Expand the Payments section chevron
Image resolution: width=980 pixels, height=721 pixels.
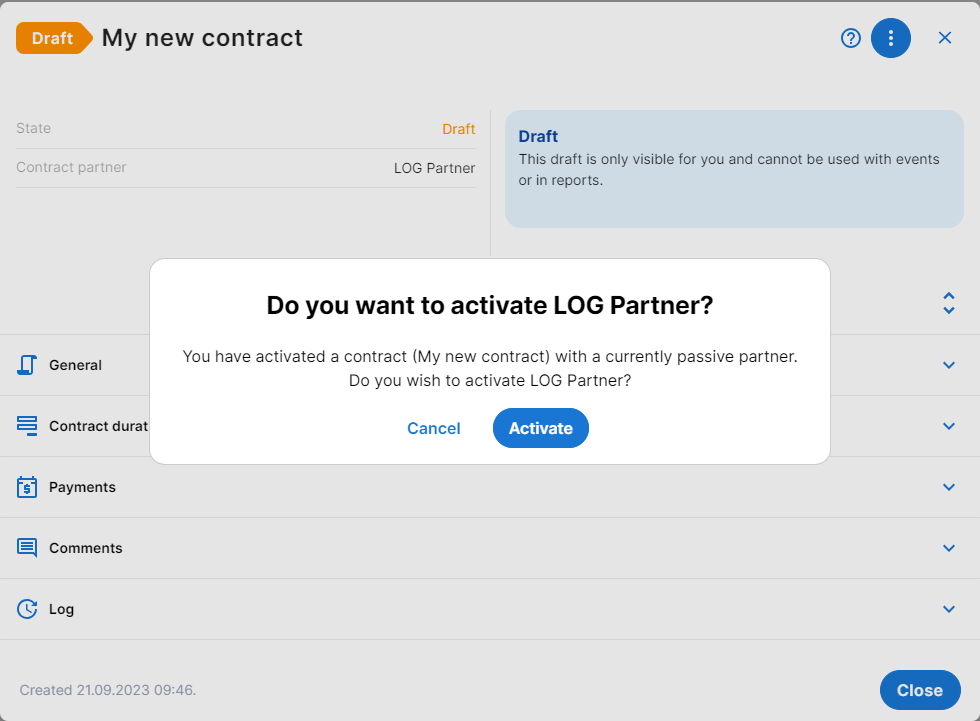pos(949,487)
